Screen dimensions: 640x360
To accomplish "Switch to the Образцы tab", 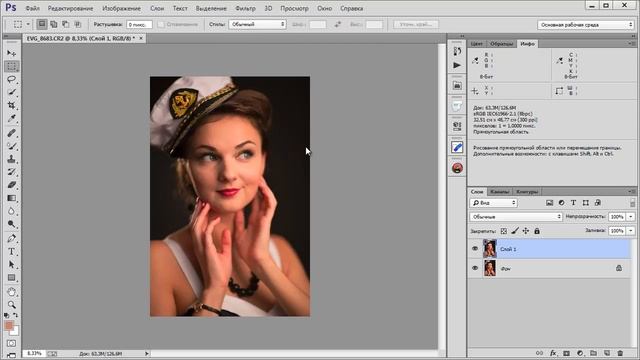I will [501, 44].
